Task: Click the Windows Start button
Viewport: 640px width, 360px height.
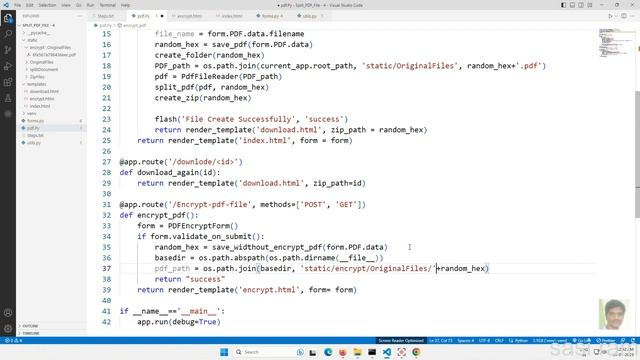Action: pos(224,352)
